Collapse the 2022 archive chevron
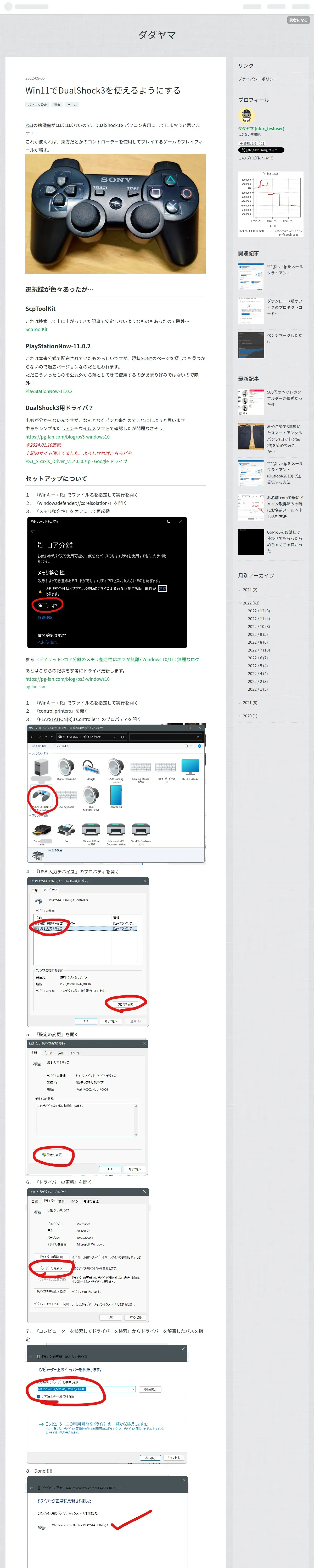The image size is (314, 1568). click(240, 603)
